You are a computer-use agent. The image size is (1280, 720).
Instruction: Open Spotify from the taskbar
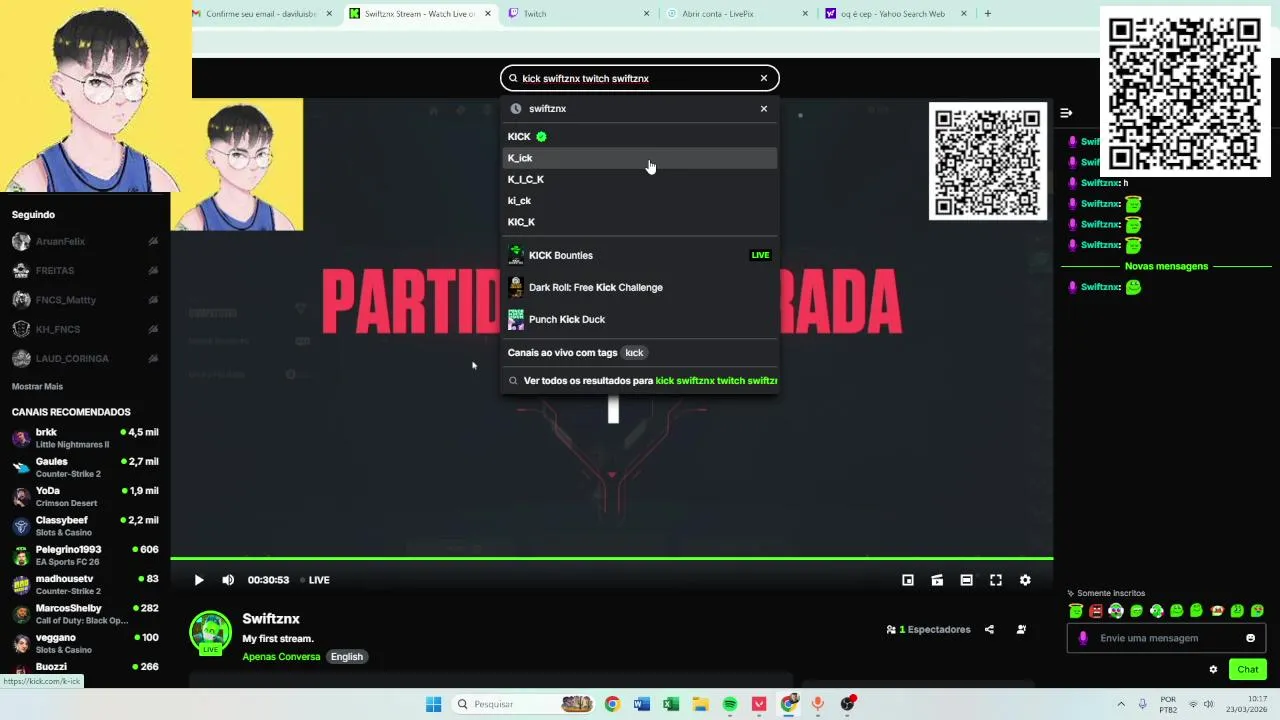(730, 704)
